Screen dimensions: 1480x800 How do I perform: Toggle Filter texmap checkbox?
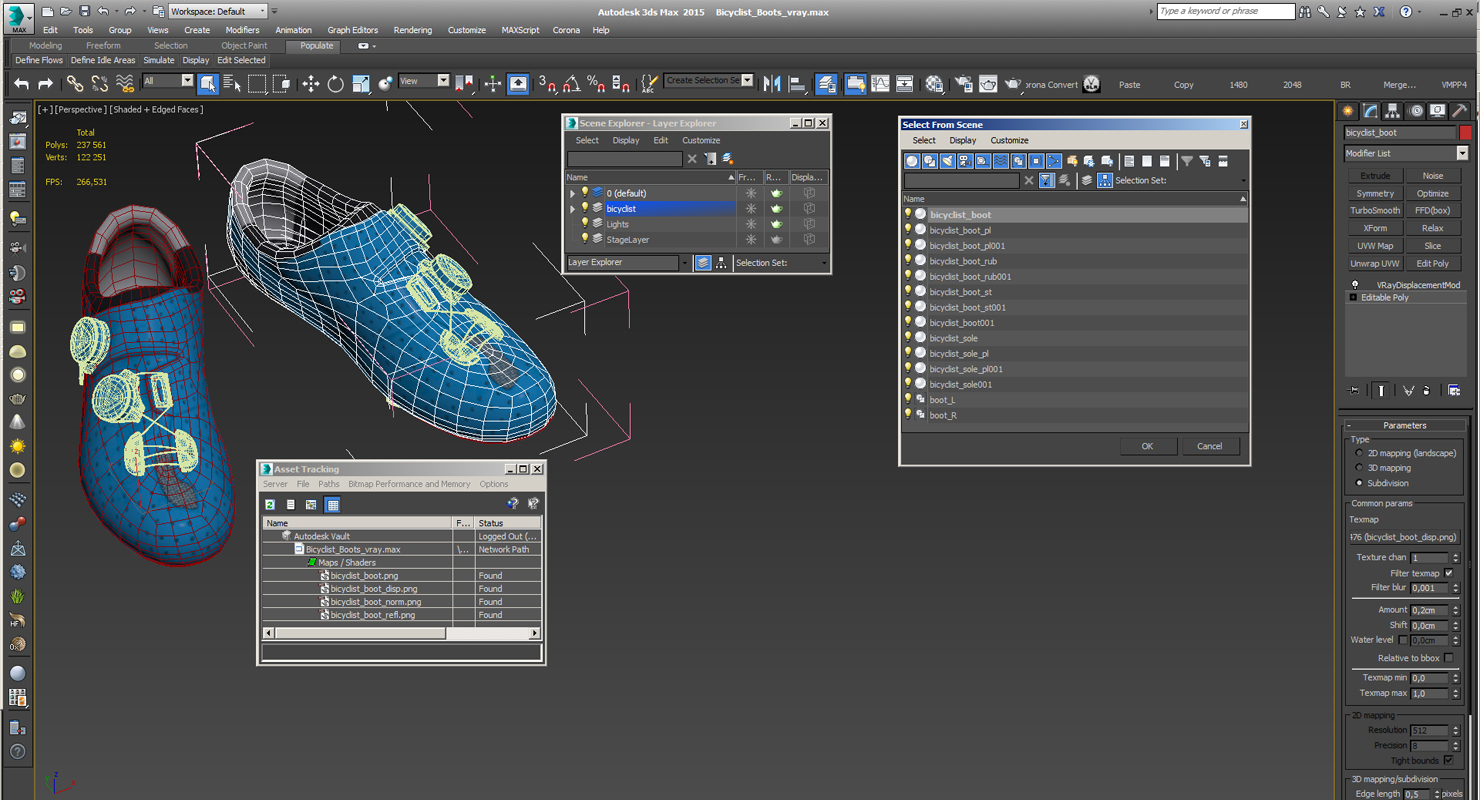pyautogui.click(x=1448, y=573)
